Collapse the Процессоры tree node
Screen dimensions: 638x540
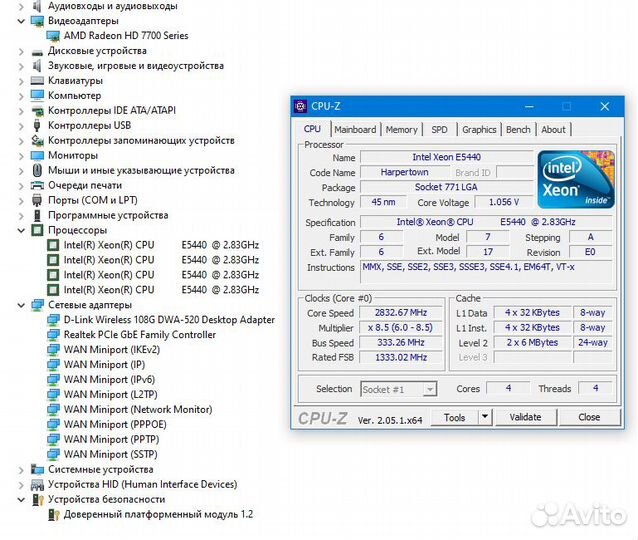pos(21,230)
